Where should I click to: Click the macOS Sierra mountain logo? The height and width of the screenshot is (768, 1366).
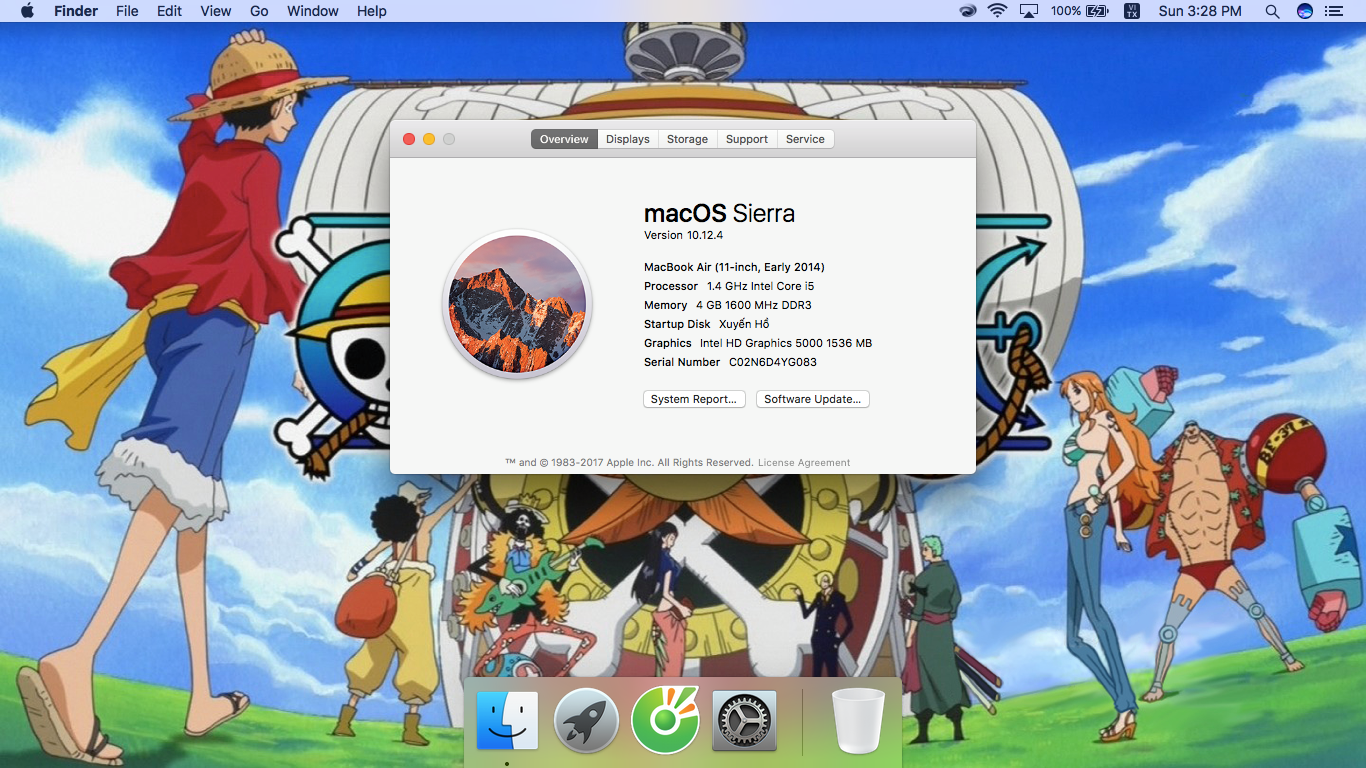517,304
